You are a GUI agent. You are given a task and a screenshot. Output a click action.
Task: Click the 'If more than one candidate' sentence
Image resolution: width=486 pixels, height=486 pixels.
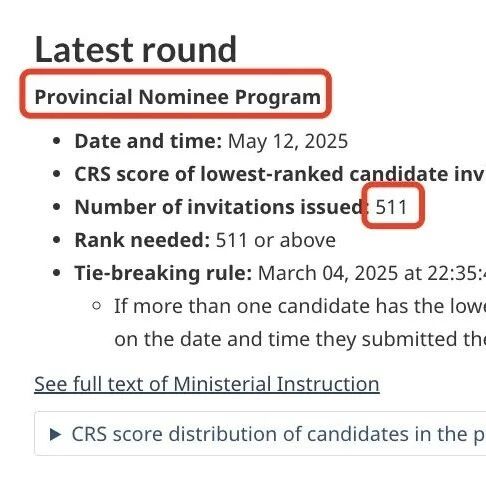coord(300,306)
